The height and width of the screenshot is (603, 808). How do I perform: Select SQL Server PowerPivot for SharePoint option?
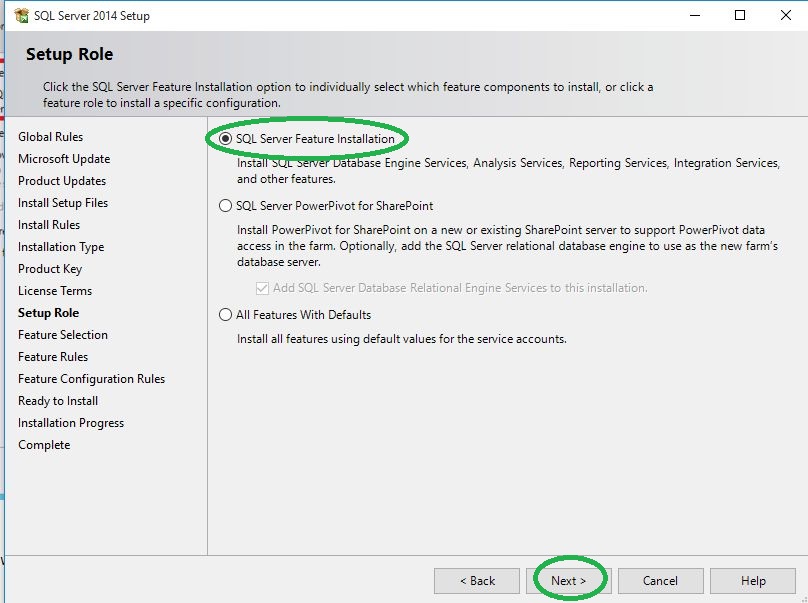pyautogui.click(x=225, y=206)
